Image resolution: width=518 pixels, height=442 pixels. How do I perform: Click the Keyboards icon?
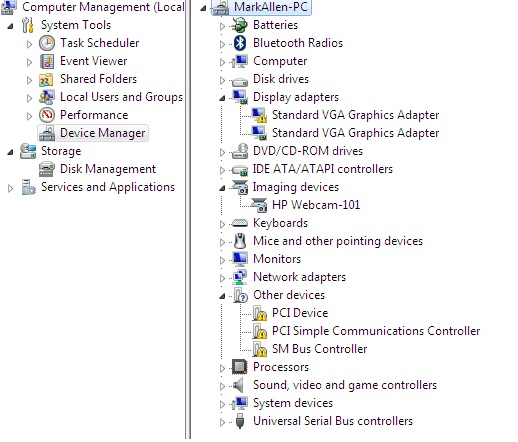click(240, 223)
